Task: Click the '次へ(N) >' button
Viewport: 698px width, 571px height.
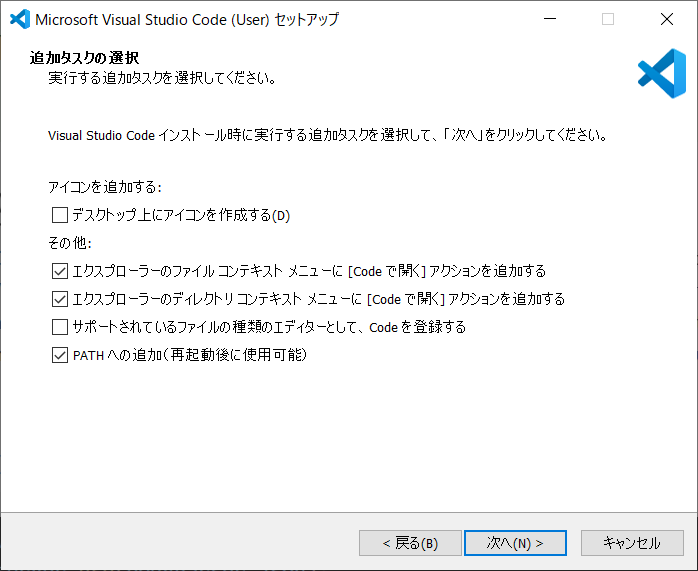Action: 515,543
